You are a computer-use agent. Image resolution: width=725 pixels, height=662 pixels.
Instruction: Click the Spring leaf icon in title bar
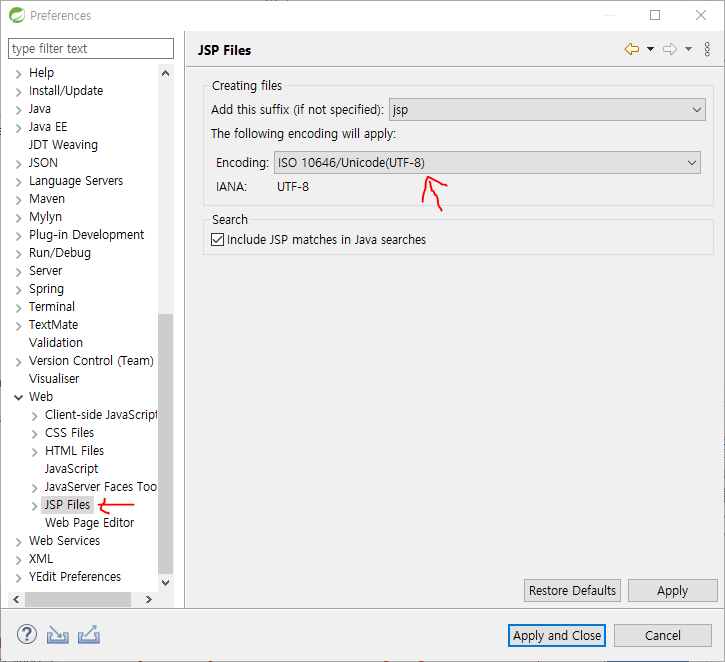pos(17,15)
